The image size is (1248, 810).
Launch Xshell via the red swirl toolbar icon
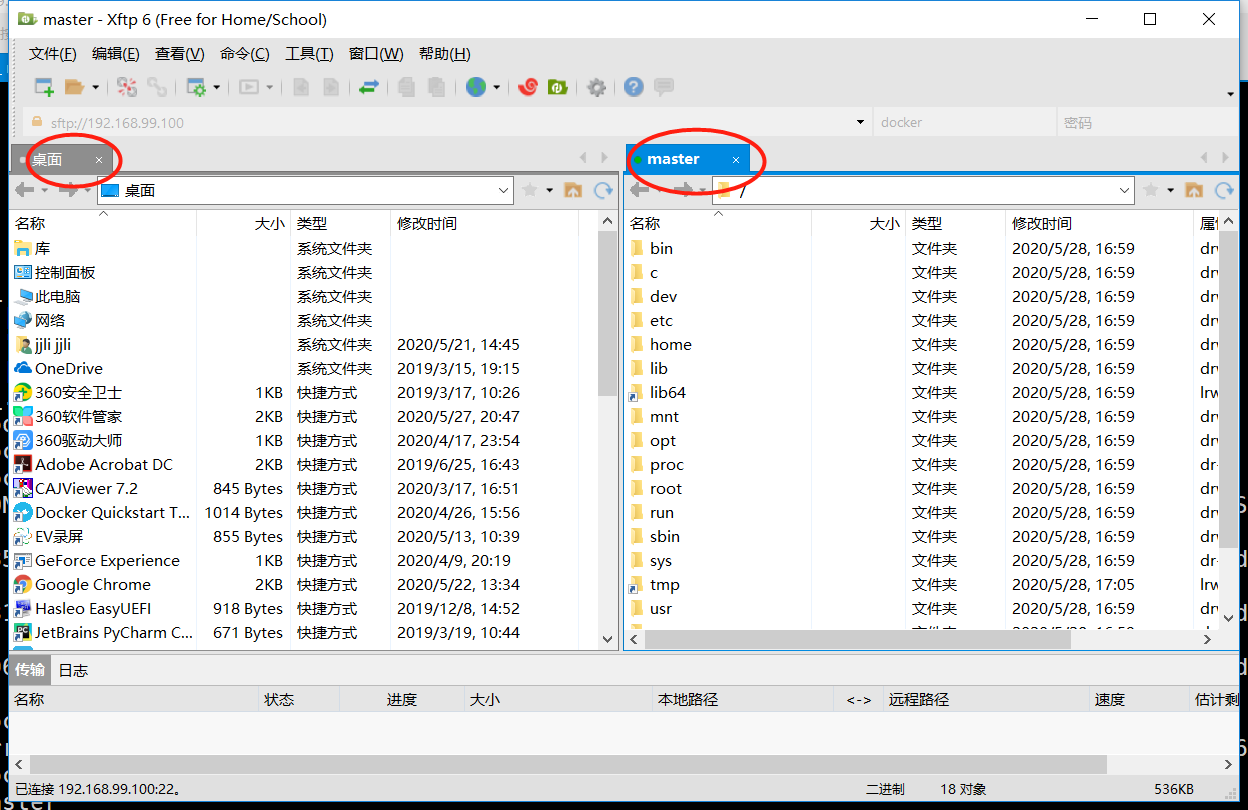pos(527,87)
